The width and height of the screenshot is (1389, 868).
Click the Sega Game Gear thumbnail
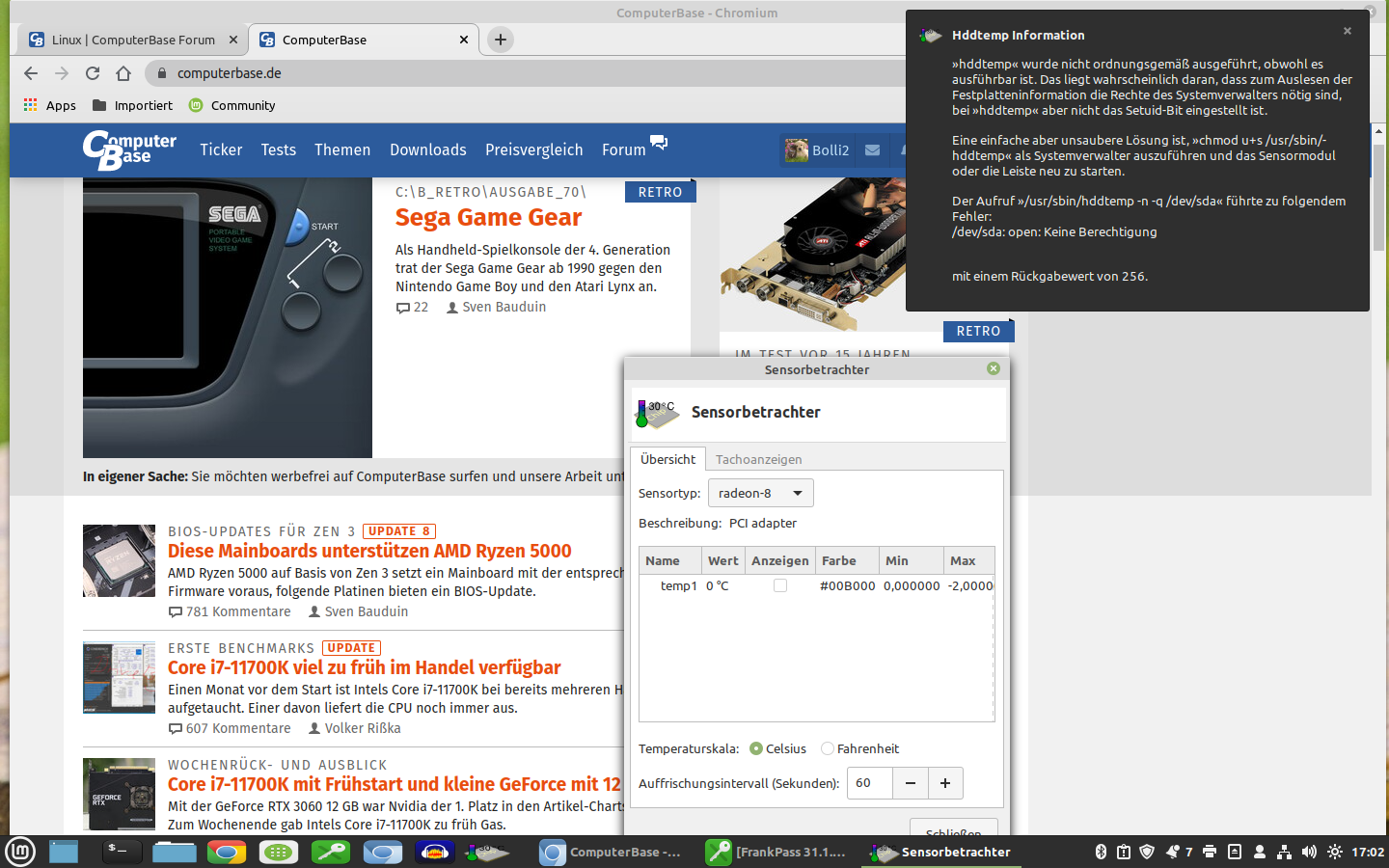point(228,317)
